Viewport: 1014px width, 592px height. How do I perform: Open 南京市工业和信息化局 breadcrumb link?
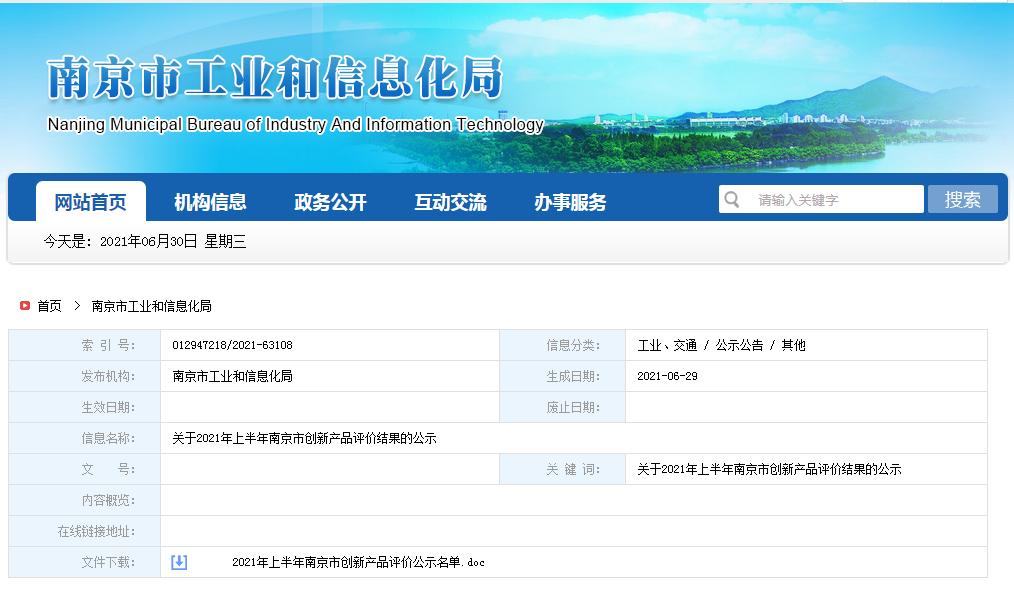[x=151, y=306]
